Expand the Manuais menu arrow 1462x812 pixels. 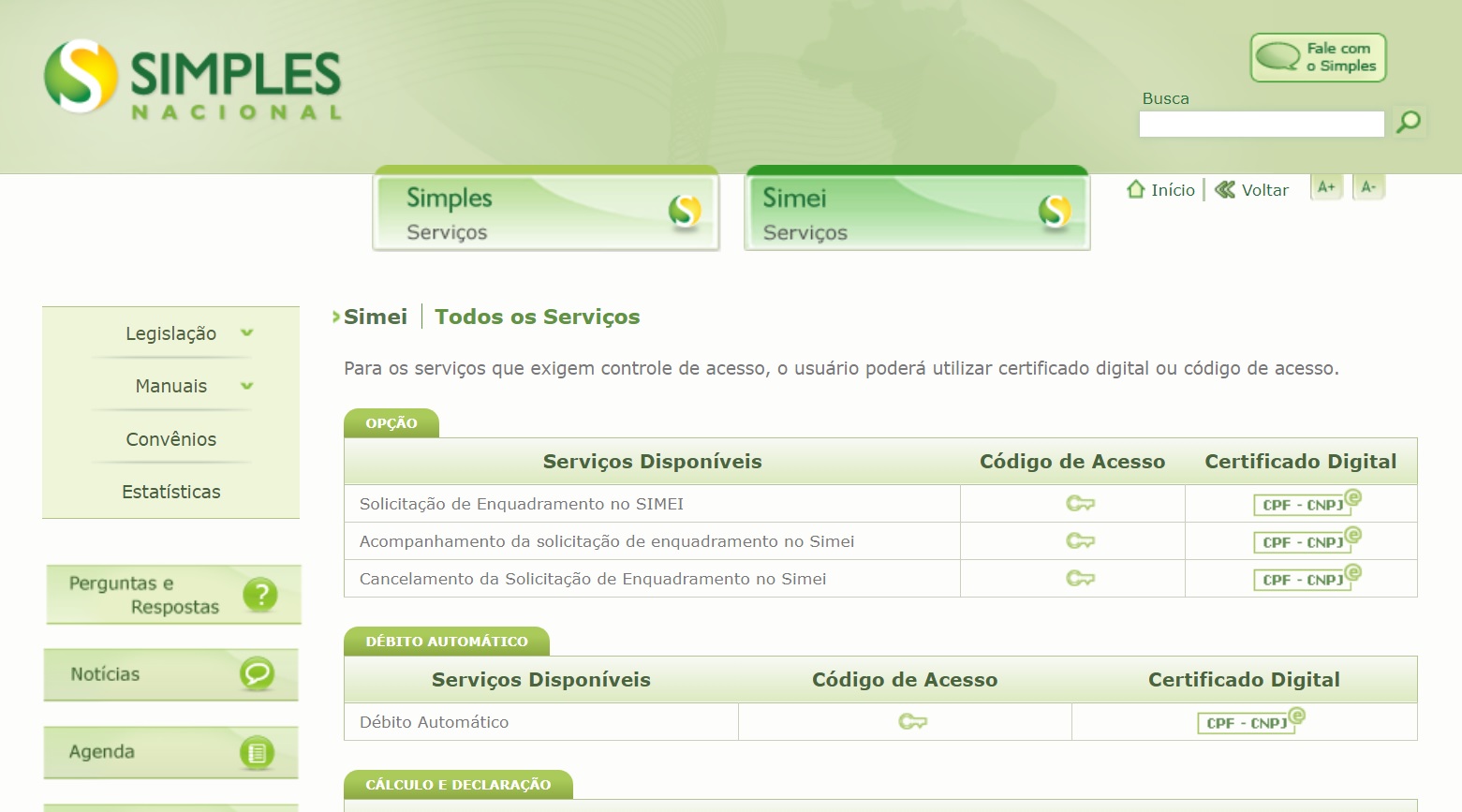[247, 385]
